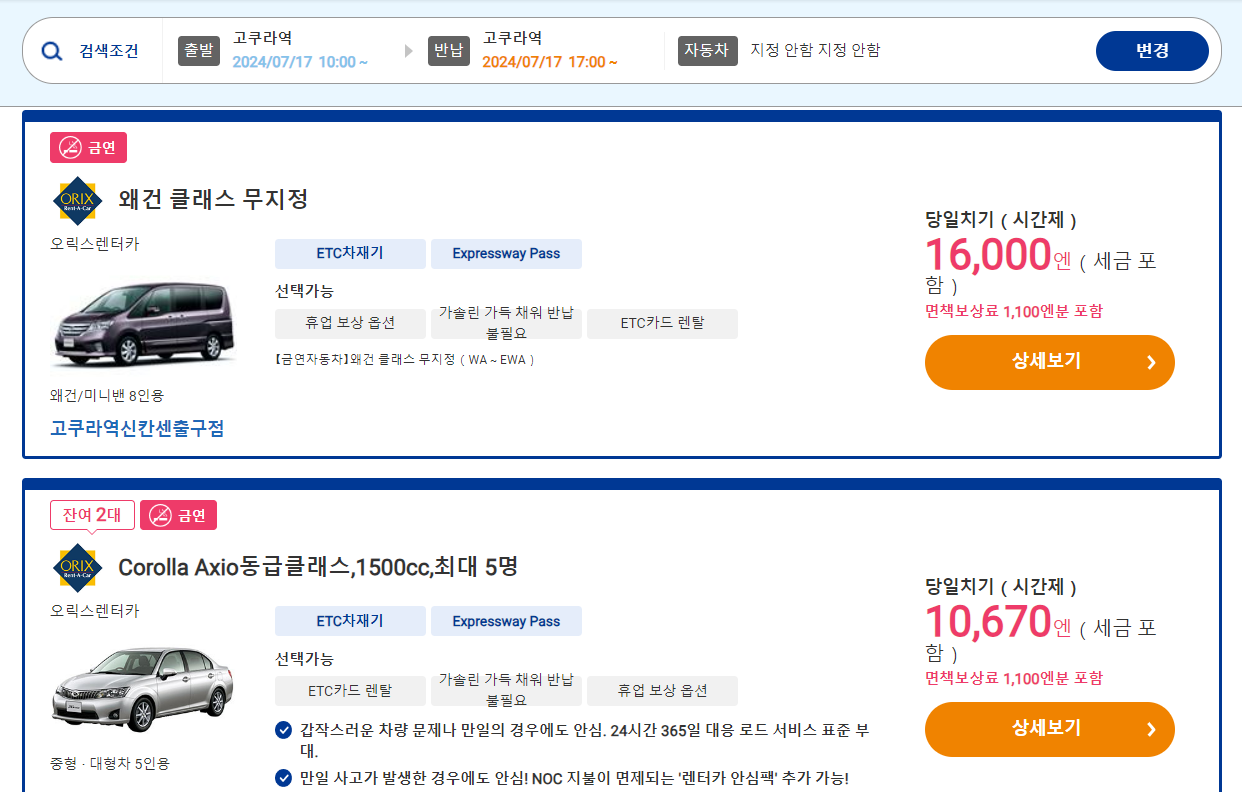Click 당일치기 ( 시간제 ) above the 16,000엔 price

click(x=1001, y=220)
